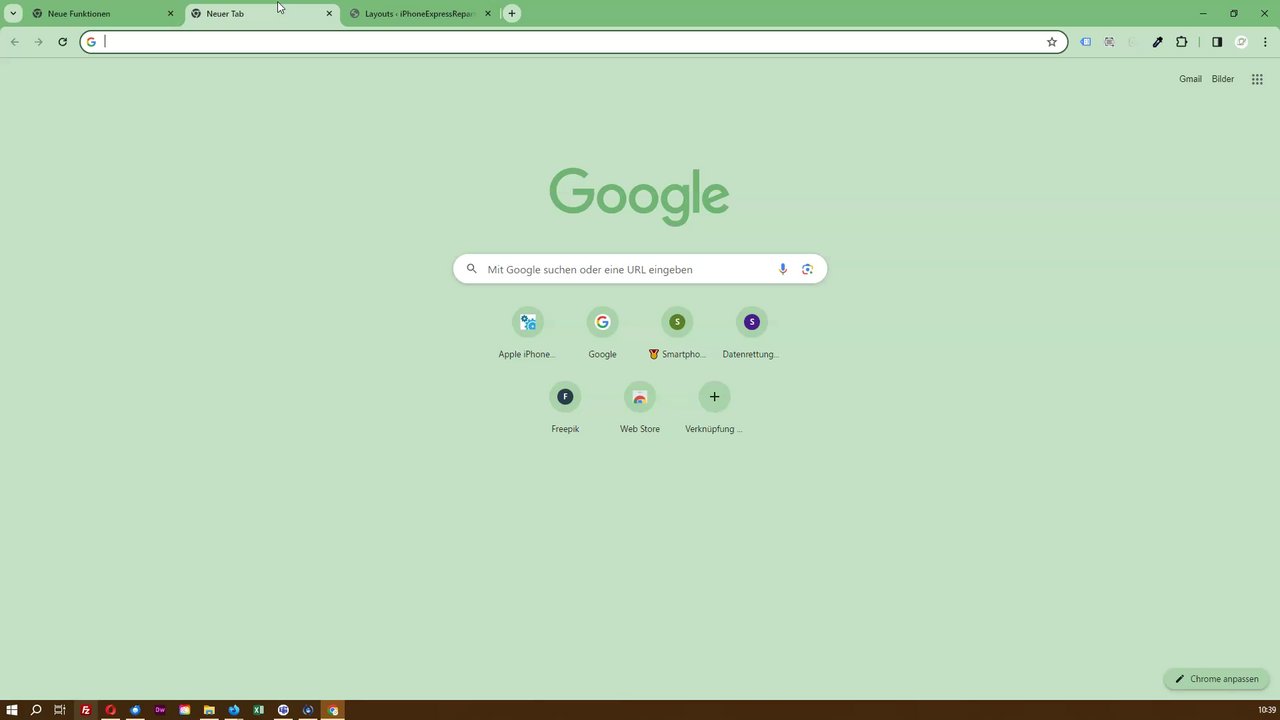Click the Google logo doodle

[x=639, y=195]
